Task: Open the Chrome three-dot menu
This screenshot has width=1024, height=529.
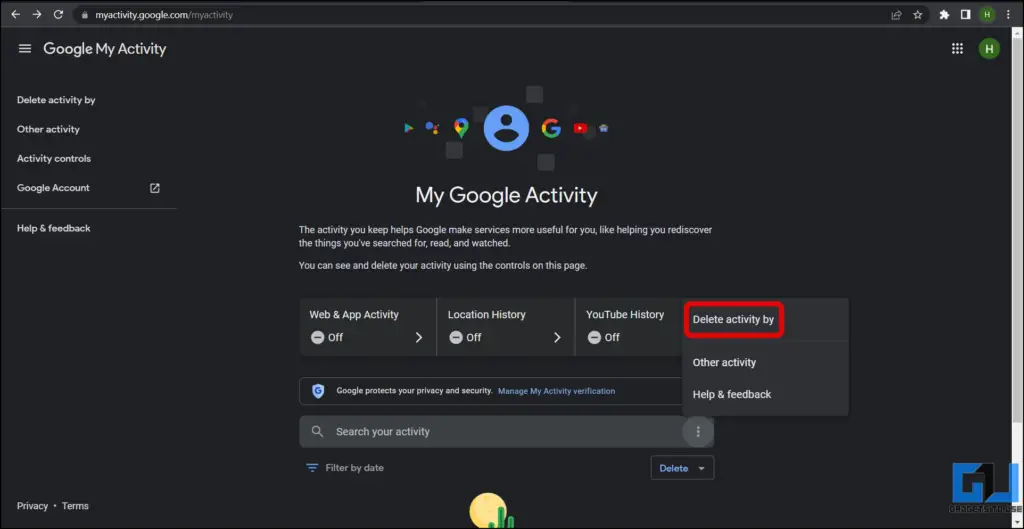Action: click(x=1008, y=14)
